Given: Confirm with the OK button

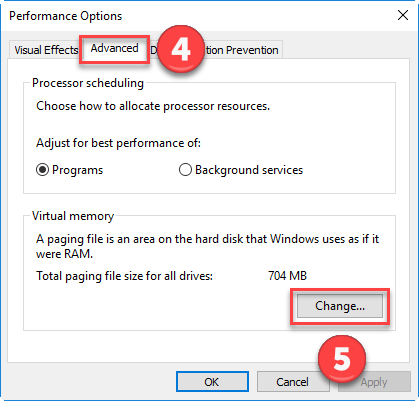Looking at the screenshot, I should [x=212, y=382].
